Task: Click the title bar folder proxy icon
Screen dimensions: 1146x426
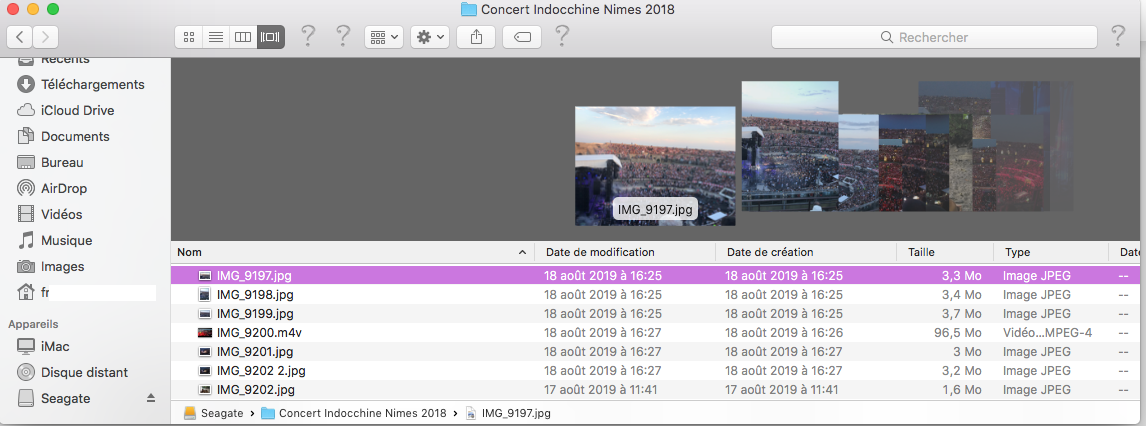Action: coord(469,9)
